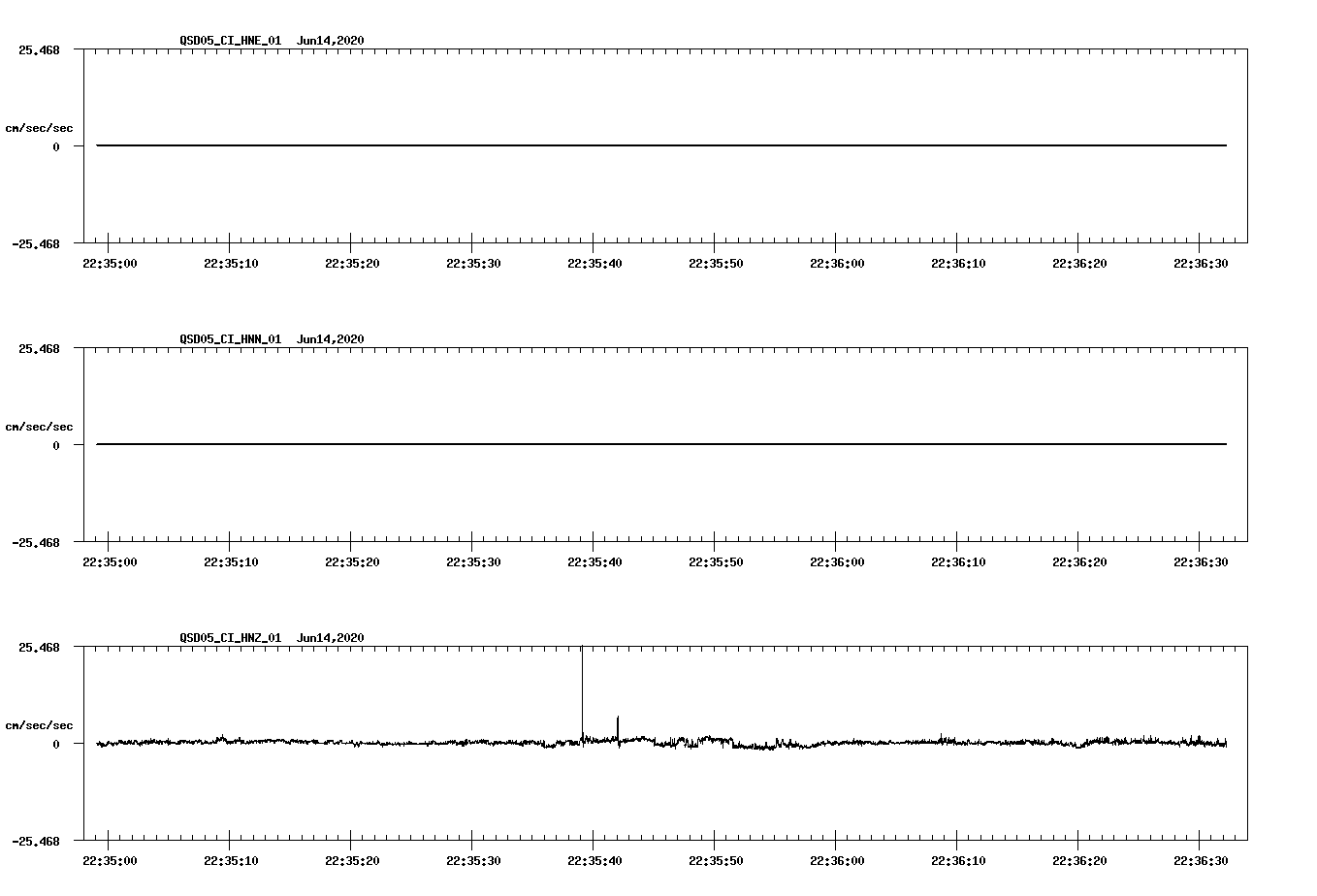Click the QSD05_CI_HNE_01 plot title
Viewport: 1317px width, 896px height.
pyautogui.click(x=272, y=40)
